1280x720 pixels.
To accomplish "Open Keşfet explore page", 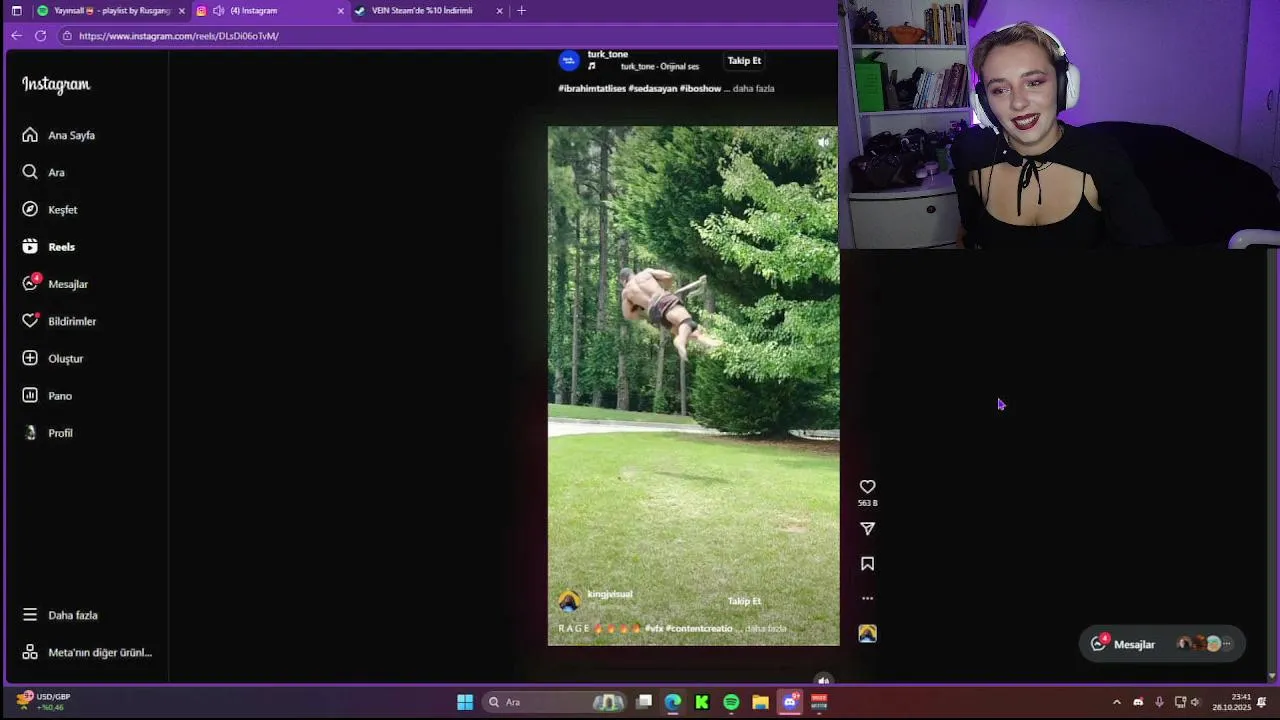I will click(50, 210).
